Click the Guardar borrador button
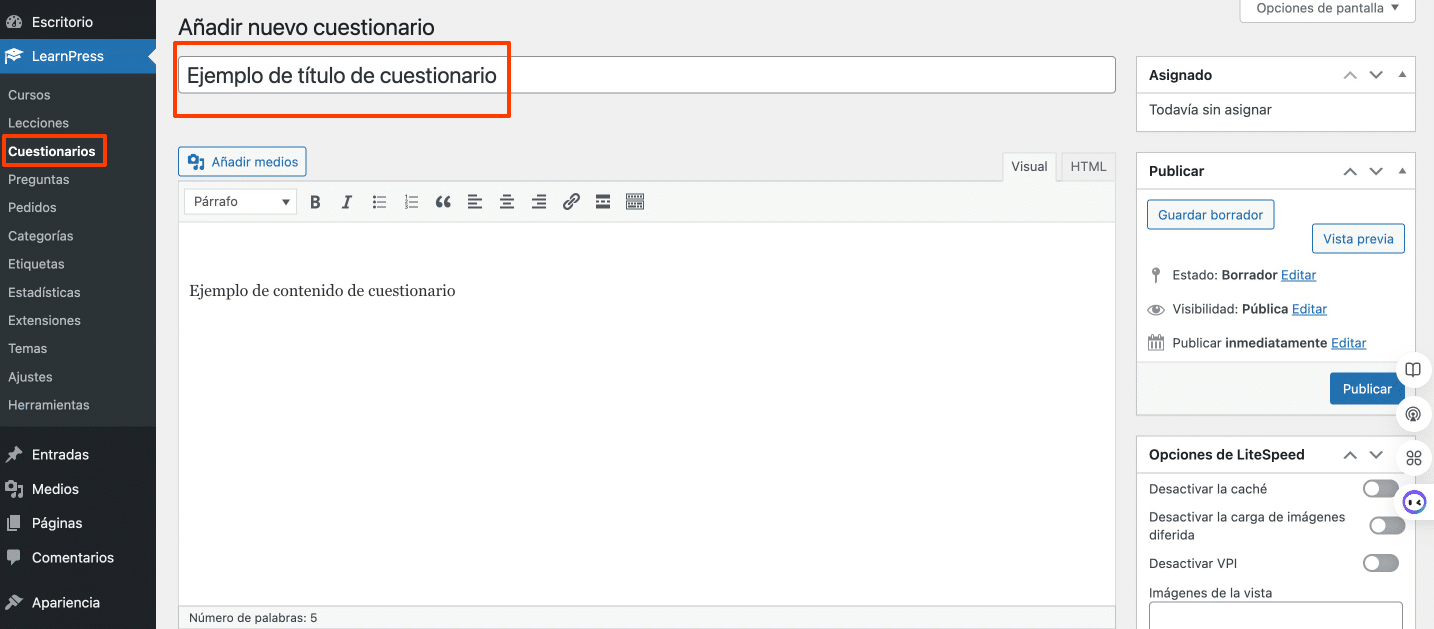 [x=1210, y=215]
